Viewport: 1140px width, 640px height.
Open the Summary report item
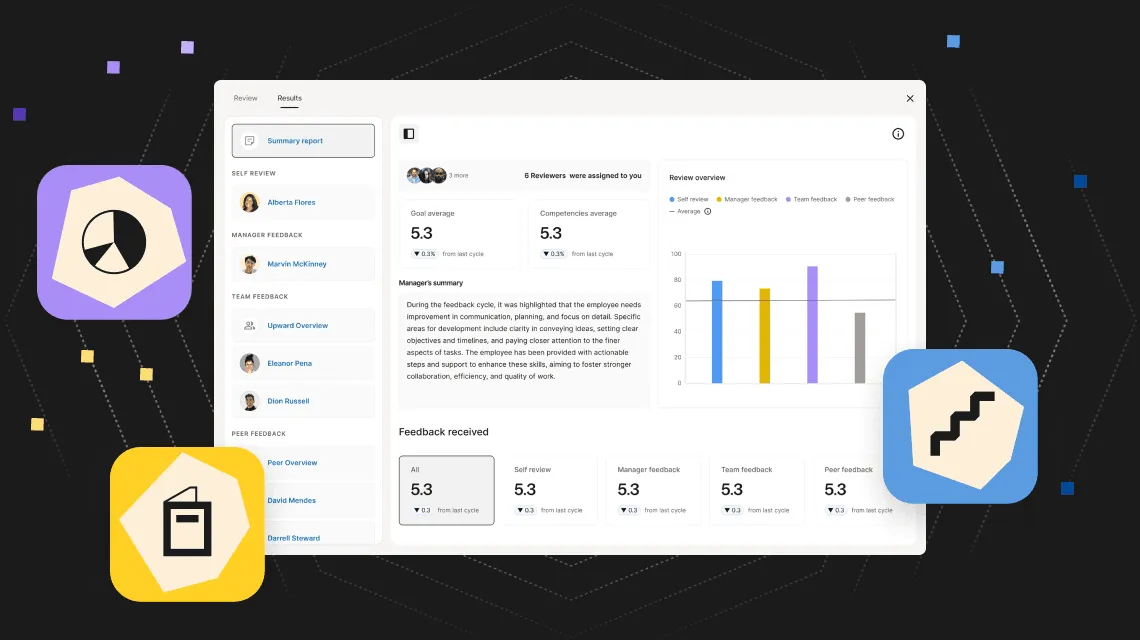pyautogui.click(x=303, y=140)
